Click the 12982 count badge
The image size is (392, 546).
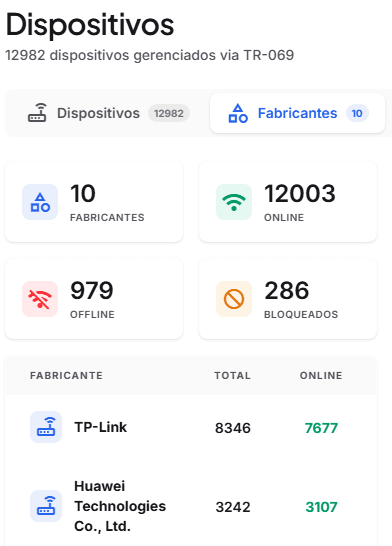point(169,113)
